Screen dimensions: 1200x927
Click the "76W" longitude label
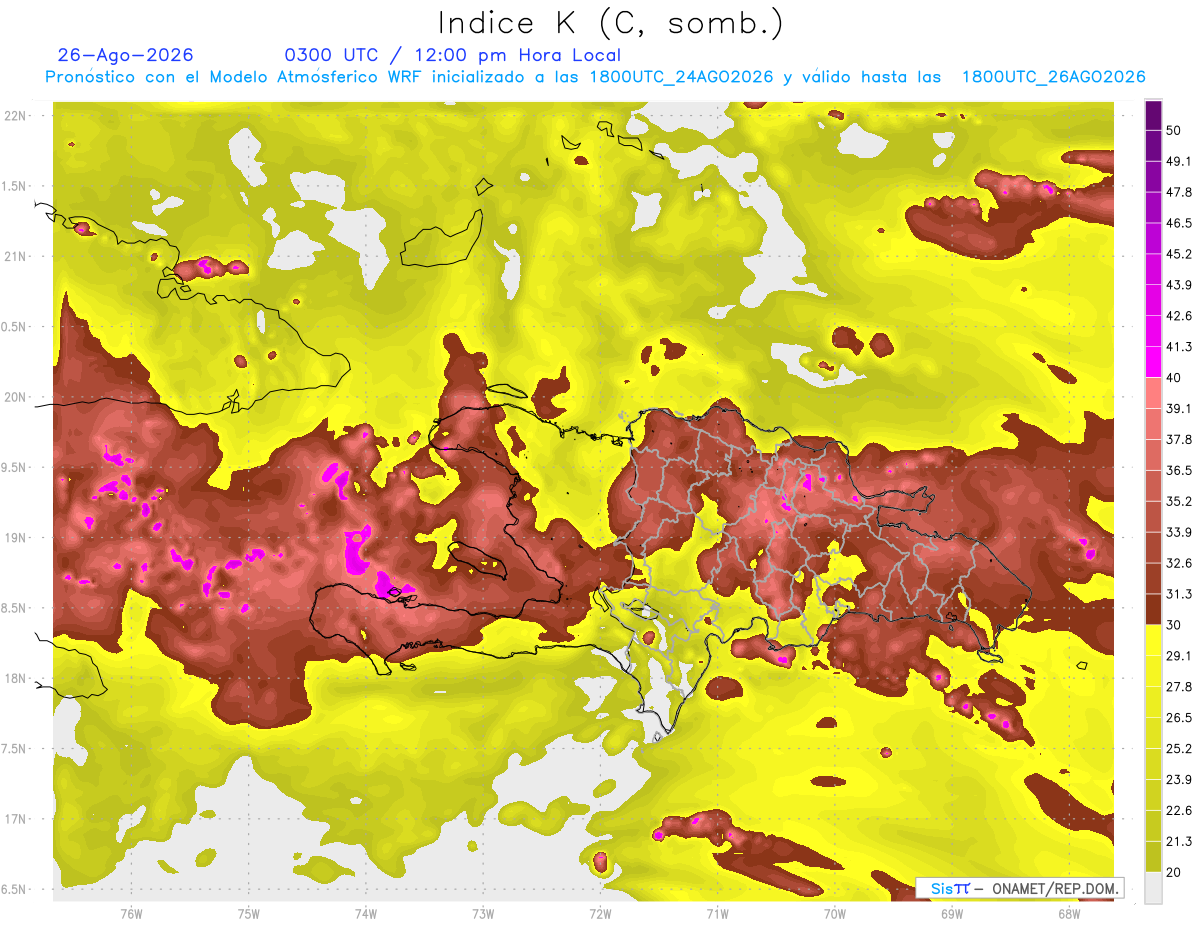(131, 912)
